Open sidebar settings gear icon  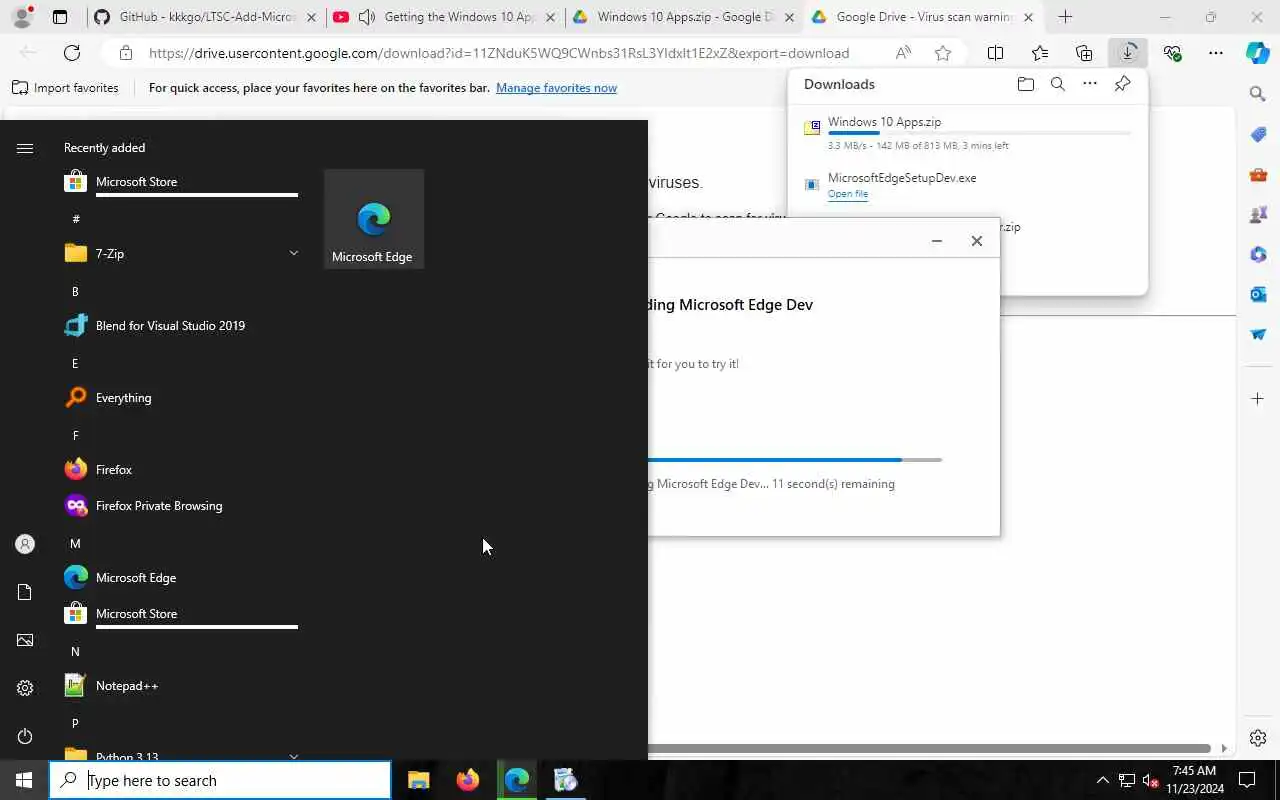pyautogui.click(x=1258, y=738)
